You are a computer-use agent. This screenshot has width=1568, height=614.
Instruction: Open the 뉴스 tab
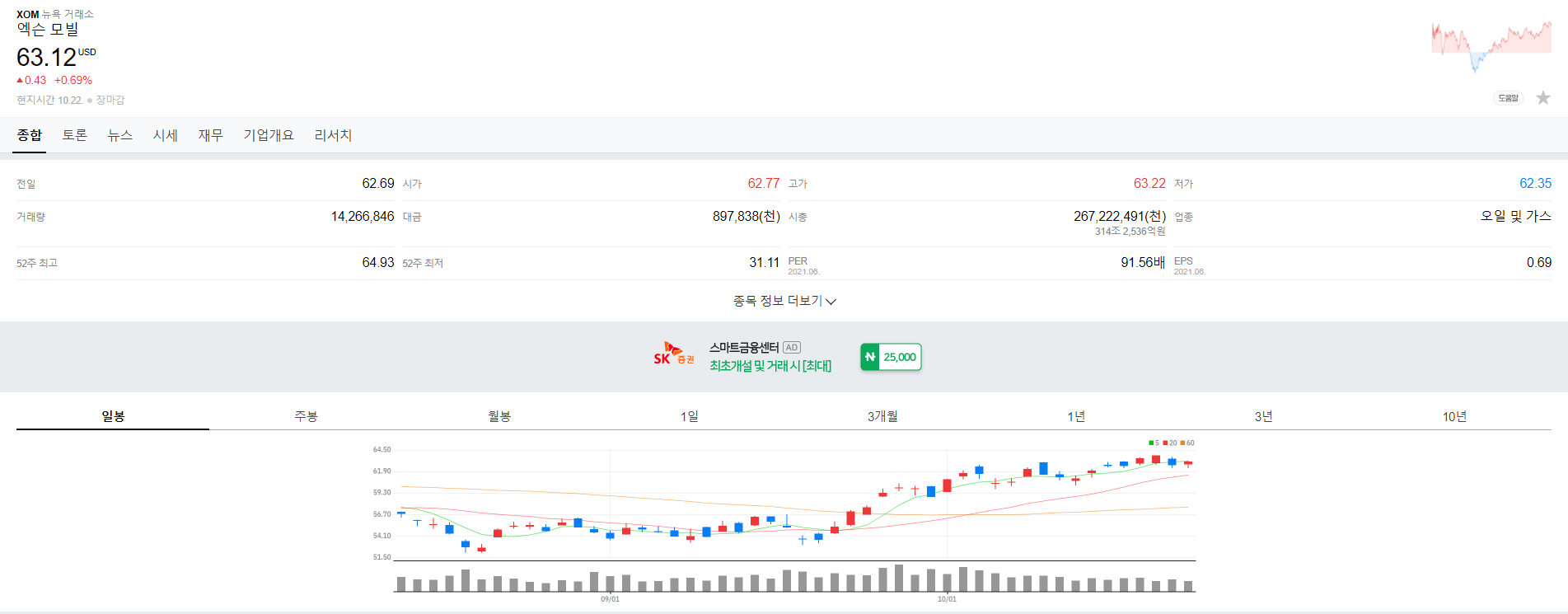click(x=120, y=135)
